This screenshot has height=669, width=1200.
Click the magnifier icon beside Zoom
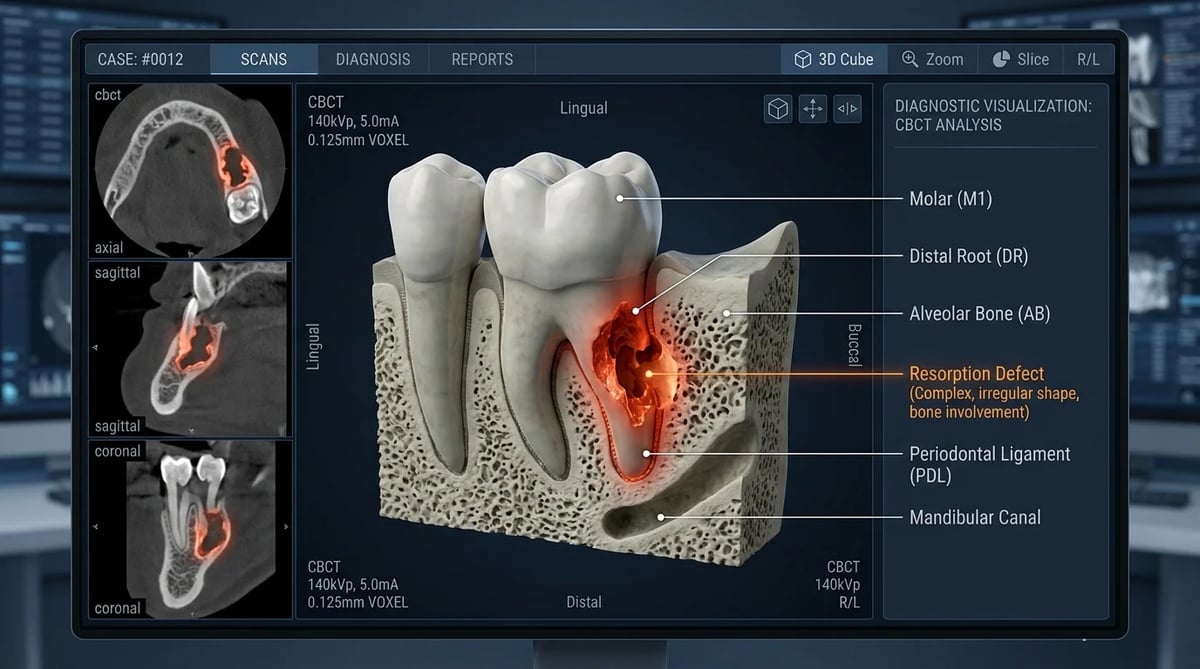click(910, 59)
